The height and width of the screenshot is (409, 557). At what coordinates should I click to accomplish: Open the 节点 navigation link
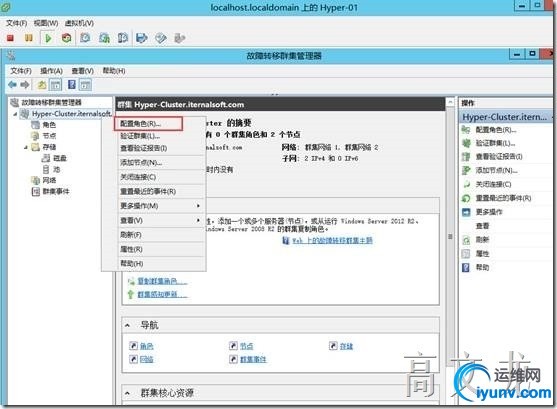[247, 346]
